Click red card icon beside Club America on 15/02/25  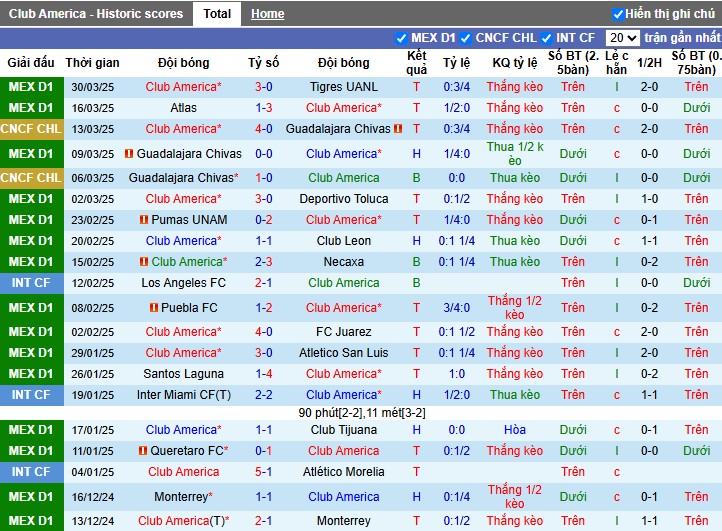[x=144, y=262]
